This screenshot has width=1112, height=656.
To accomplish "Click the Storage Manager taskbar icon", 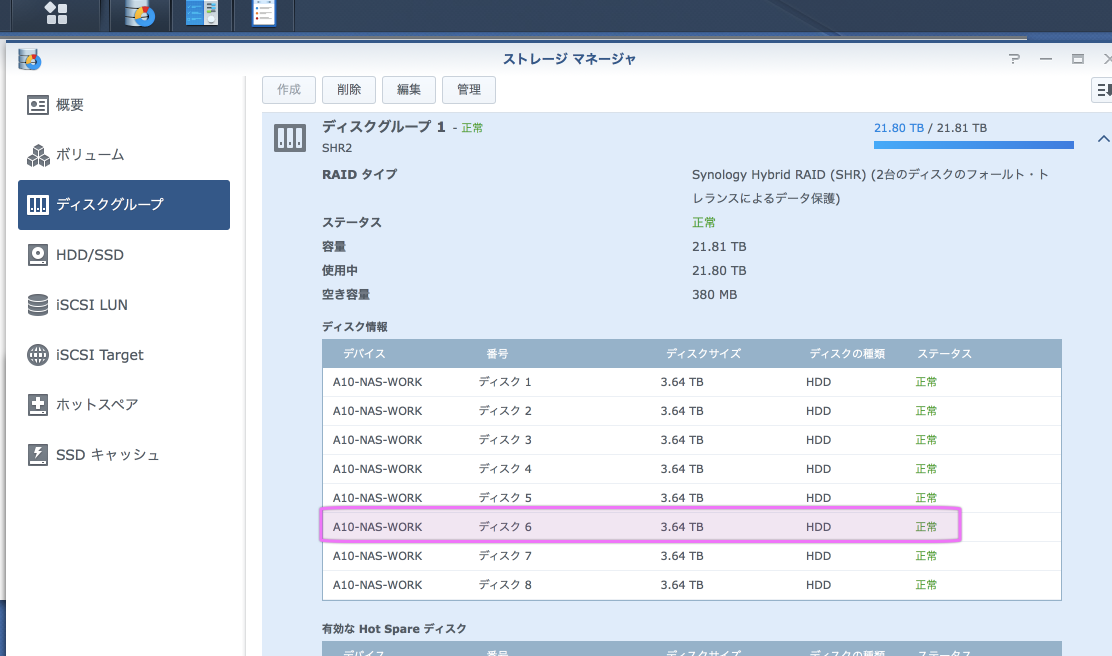I will pos(140,13).
